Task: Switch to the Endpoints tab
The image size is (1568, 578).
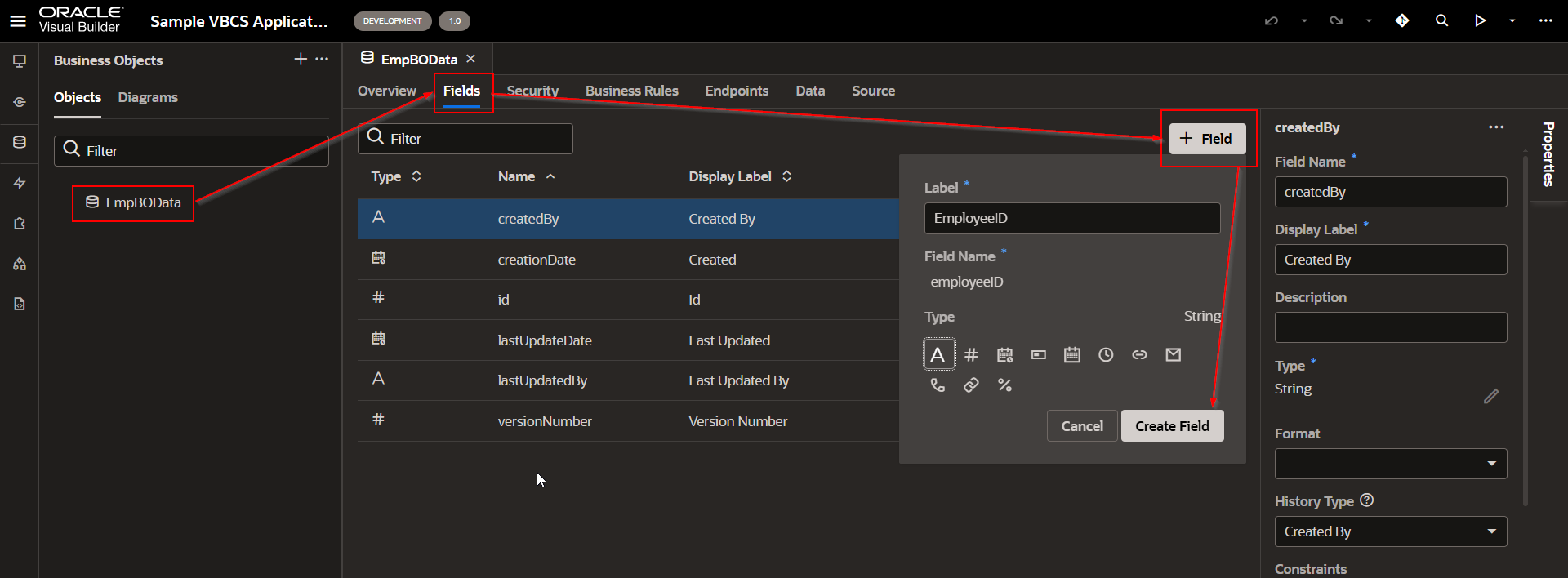Action: (x=737, y=91)
